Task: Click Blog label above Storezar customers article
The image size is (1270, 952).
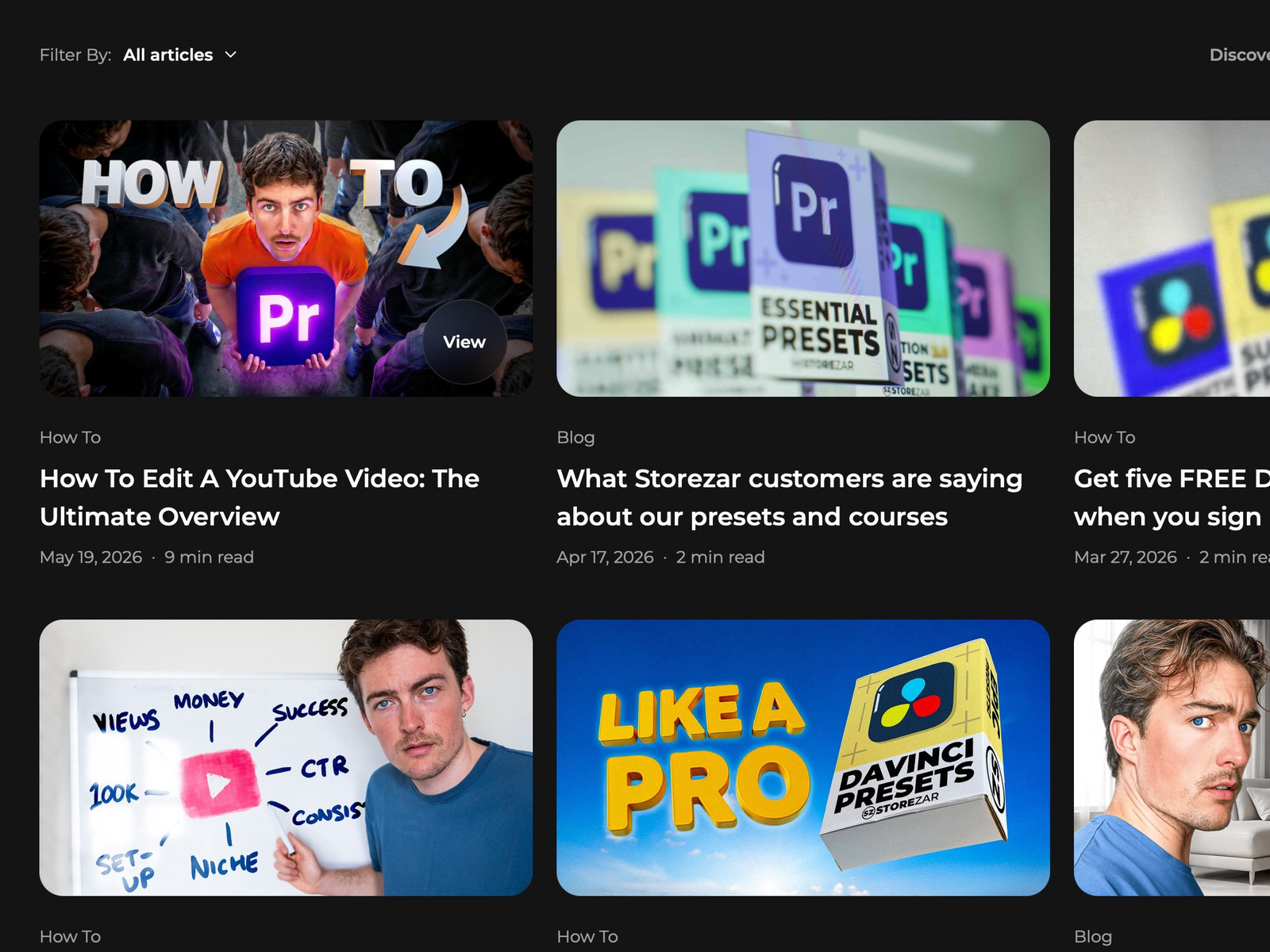Action: coord(575,437)
